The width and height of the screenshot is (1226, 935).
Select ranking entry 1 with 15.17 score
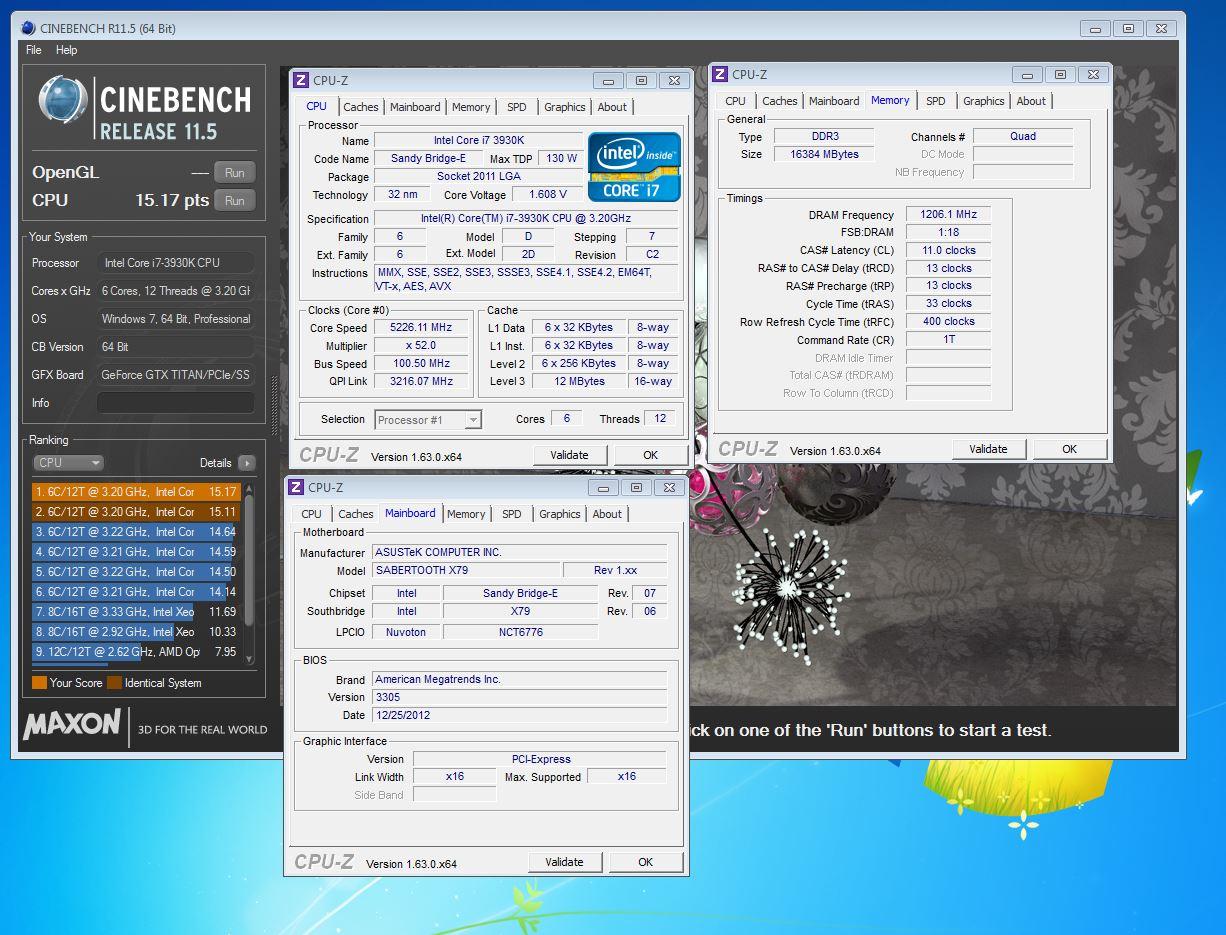(x=135, y=492)
